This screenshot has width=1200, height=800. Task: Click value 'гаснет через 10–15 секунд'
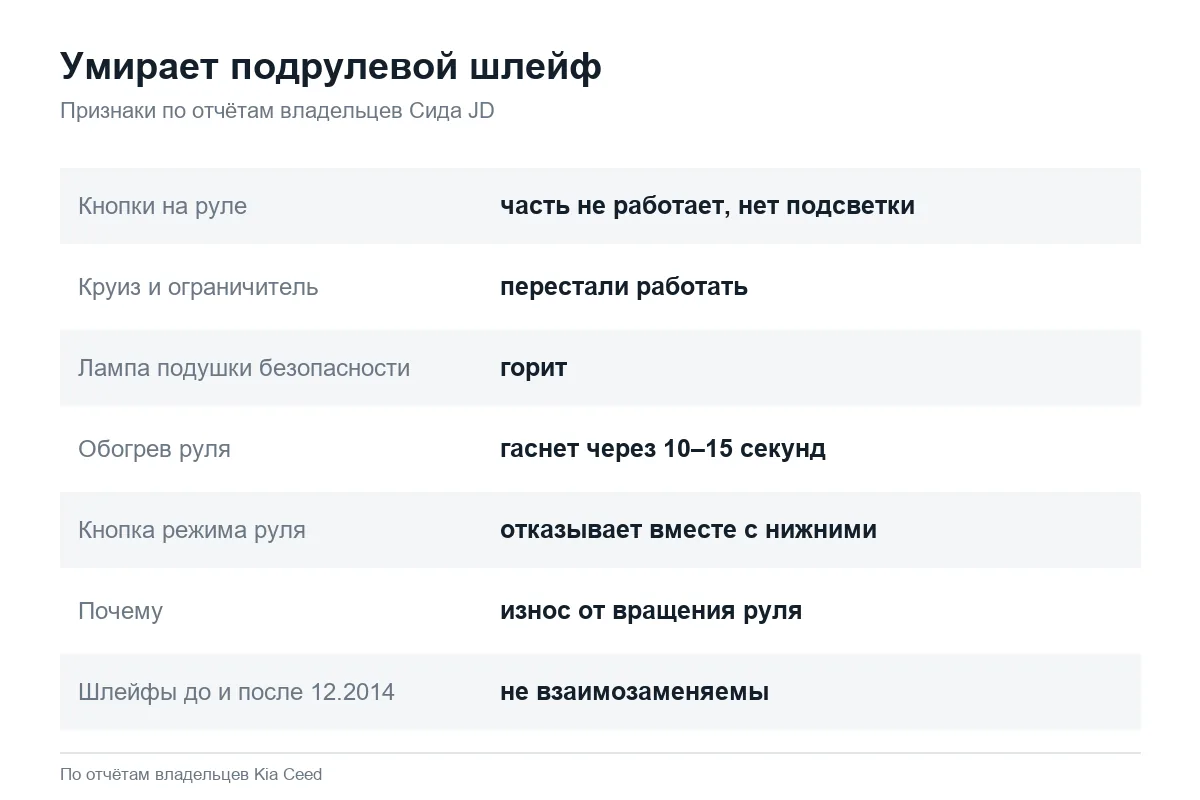click(663, 449)
